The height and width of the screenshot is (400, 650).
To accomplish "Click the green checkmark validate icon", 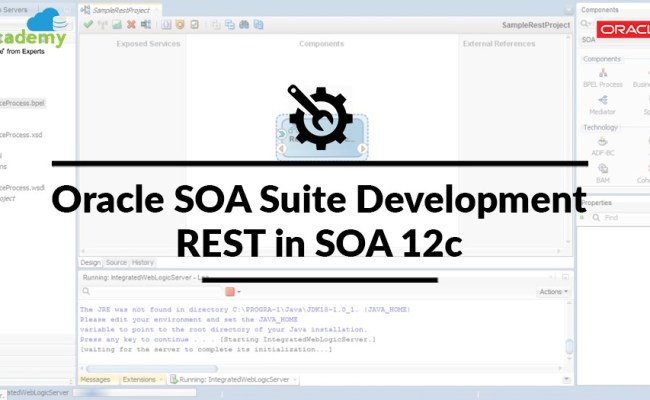I will point(88,24).
